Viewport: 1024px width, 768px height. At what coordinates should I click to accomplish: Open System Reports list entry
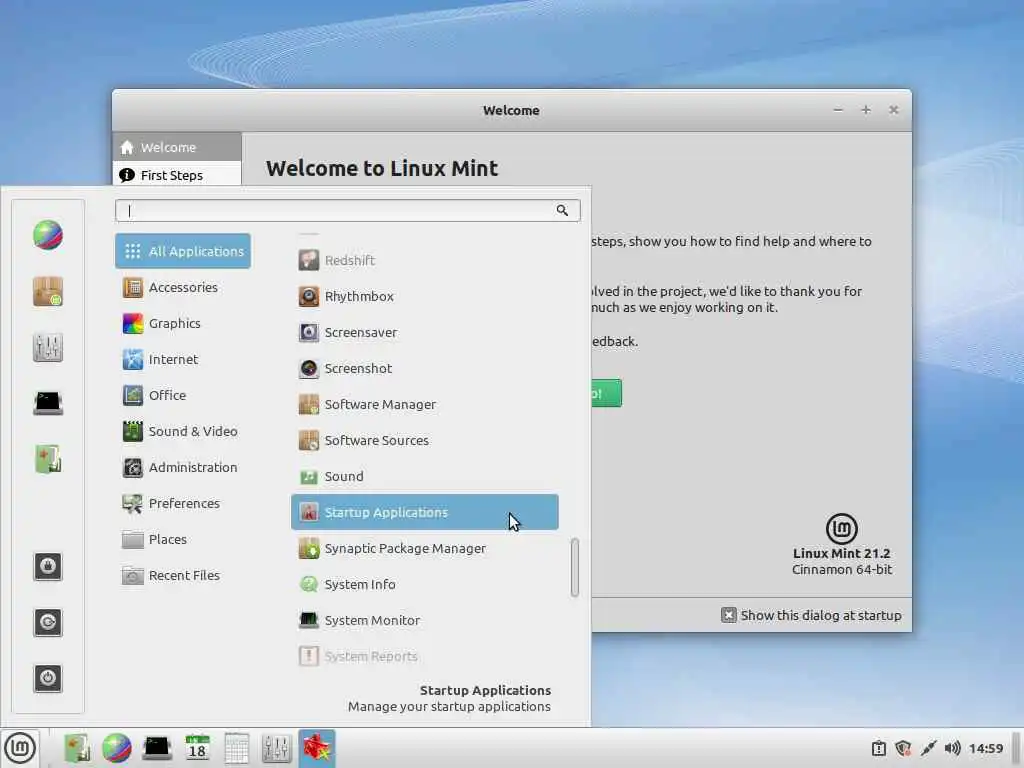(424, 656)
